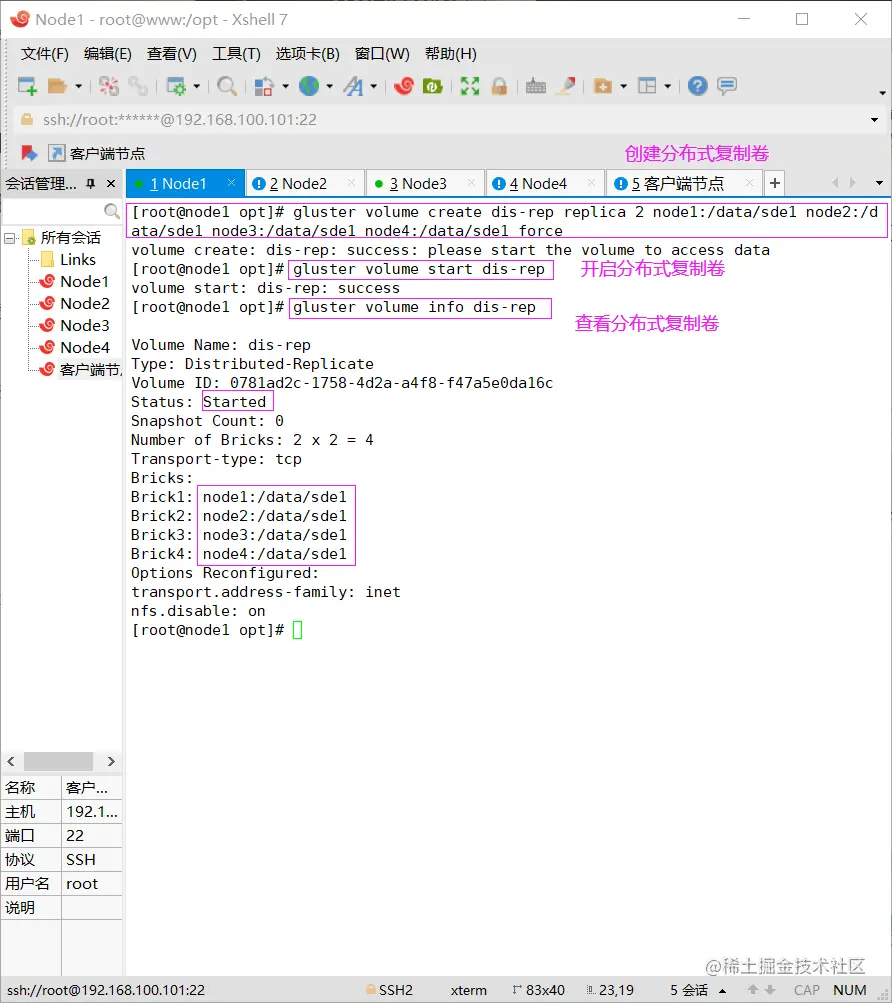Click the session tree horizontal scrollbar thumb
This screenshot has width=892, height=1003.
[58, 761]
